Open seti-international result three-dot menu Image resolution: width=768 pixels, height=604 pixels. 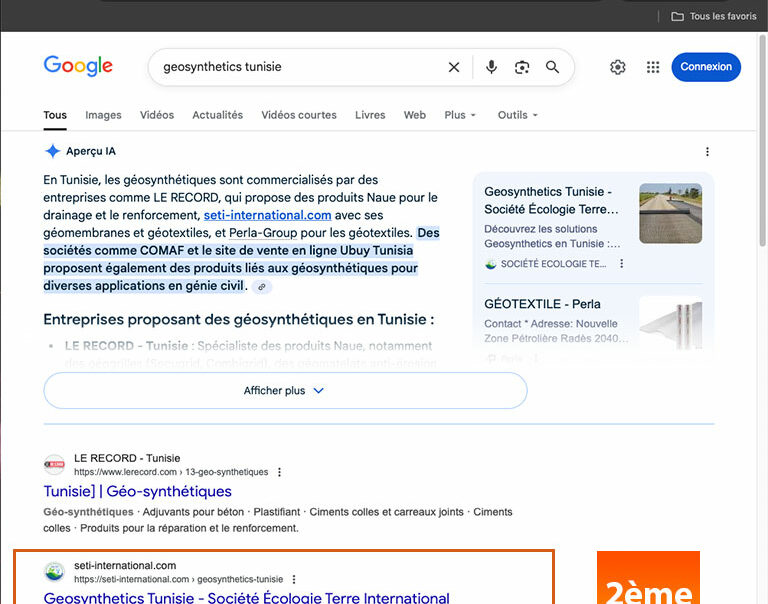294,579
